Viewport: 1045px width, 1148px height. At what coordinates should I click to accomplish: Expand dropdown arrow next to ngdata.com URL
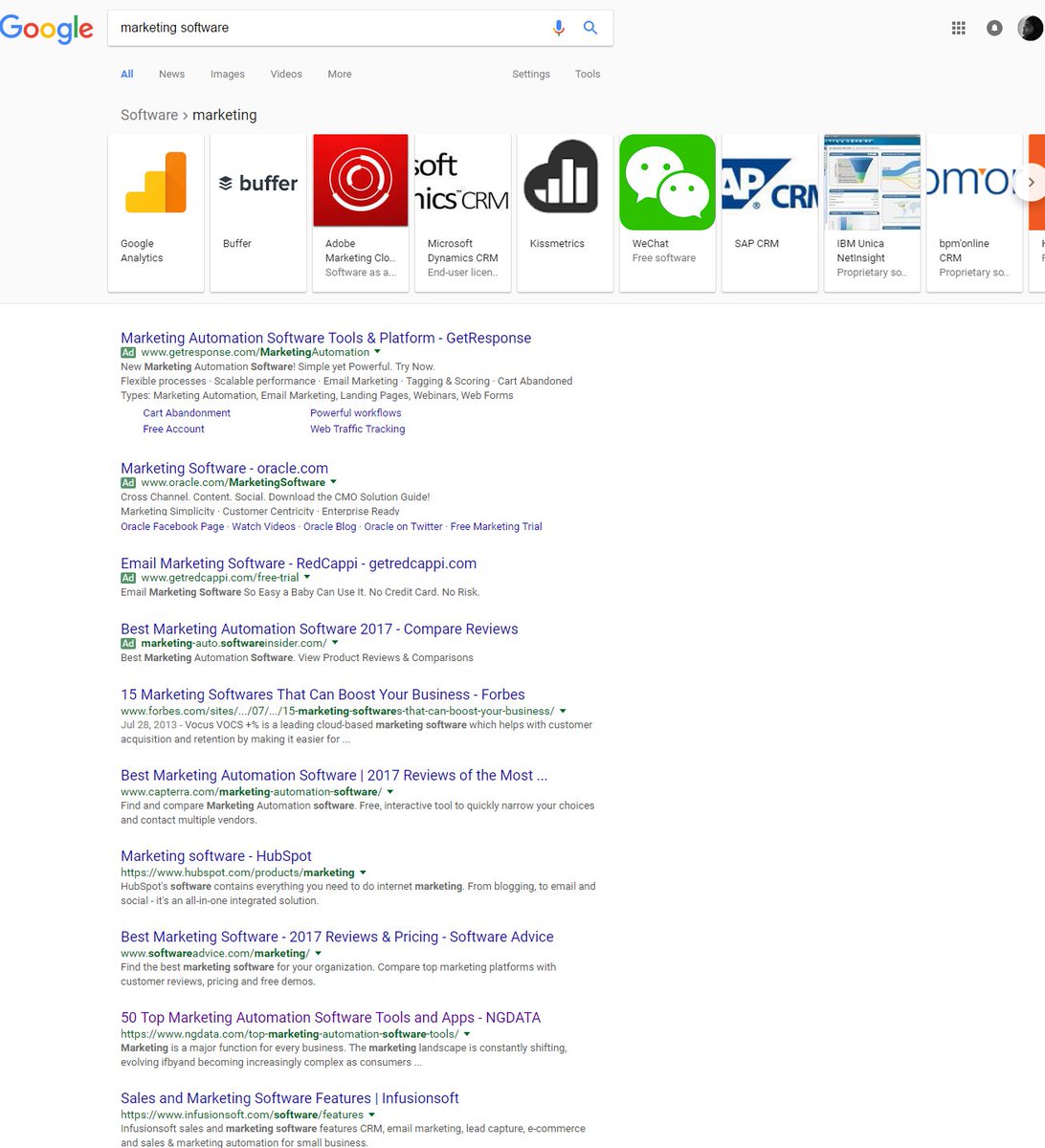point(467,1034)
